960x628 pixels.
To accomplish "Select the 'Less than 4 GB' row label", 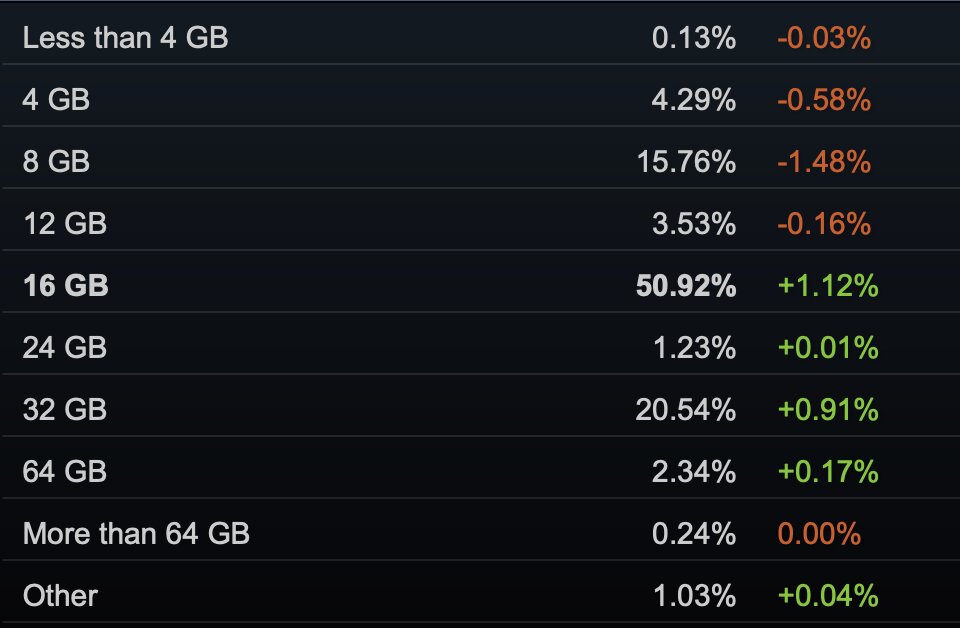I will coord(126,37).
